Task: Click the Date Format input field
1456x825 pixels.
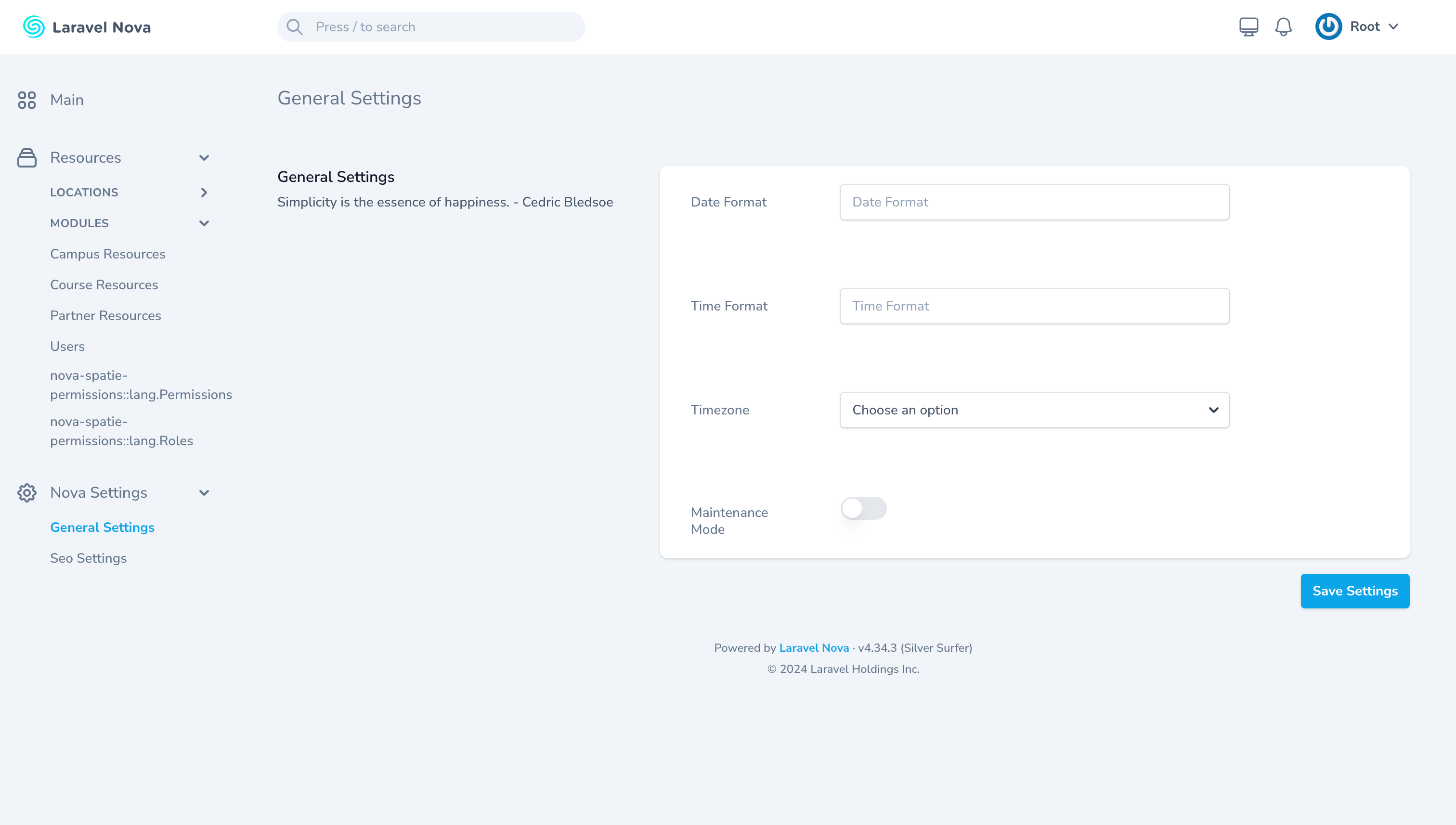Action: pos(1034,202)
